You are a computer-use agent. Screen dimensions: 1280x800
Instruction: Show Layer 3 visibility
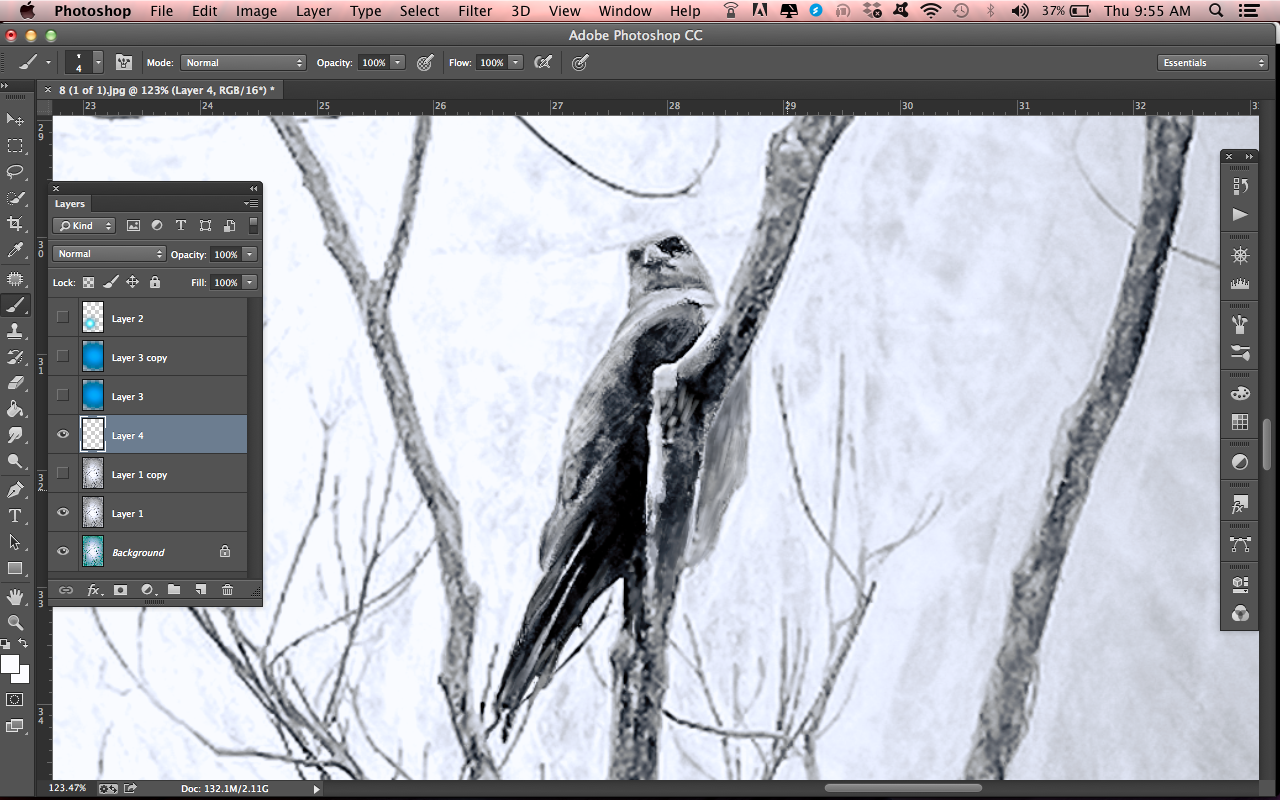point(63,396)
